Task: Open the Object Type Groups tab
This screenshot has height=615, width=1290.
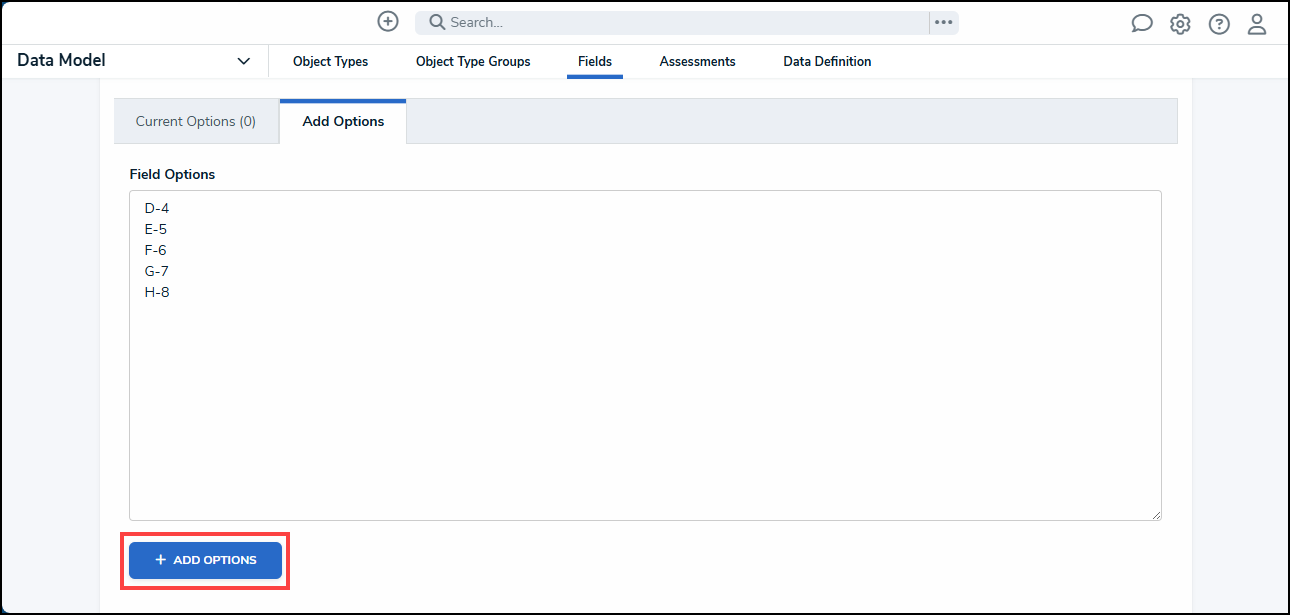Action: coord(473,61)
